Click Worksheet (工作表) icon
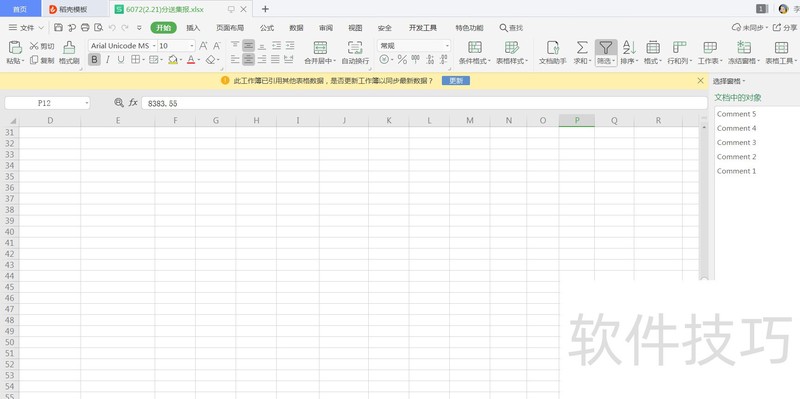The image size is (800, 399). [x=710, y=48]
